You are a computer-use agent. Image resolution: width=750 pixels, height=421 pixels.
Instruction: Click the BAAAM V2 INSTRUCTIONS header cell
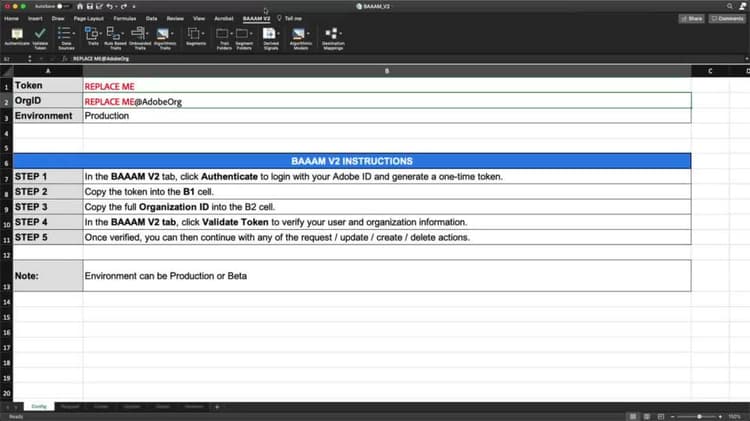(x=352, y=161)
